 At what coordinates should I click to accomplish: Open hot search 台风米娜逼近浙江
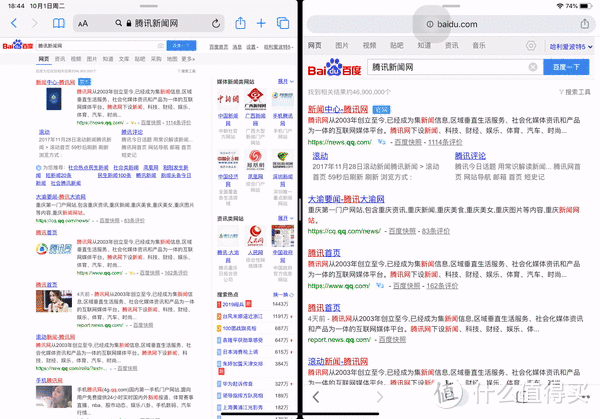coord(243,316)
